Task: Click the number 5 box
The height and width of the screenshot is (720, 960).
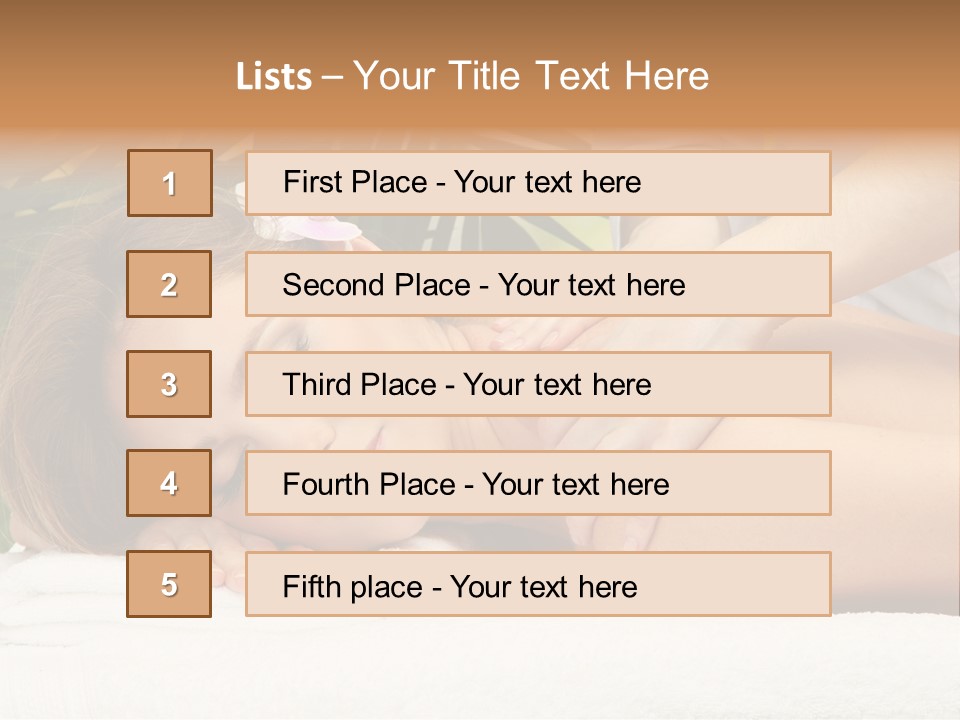Action: 169,584
